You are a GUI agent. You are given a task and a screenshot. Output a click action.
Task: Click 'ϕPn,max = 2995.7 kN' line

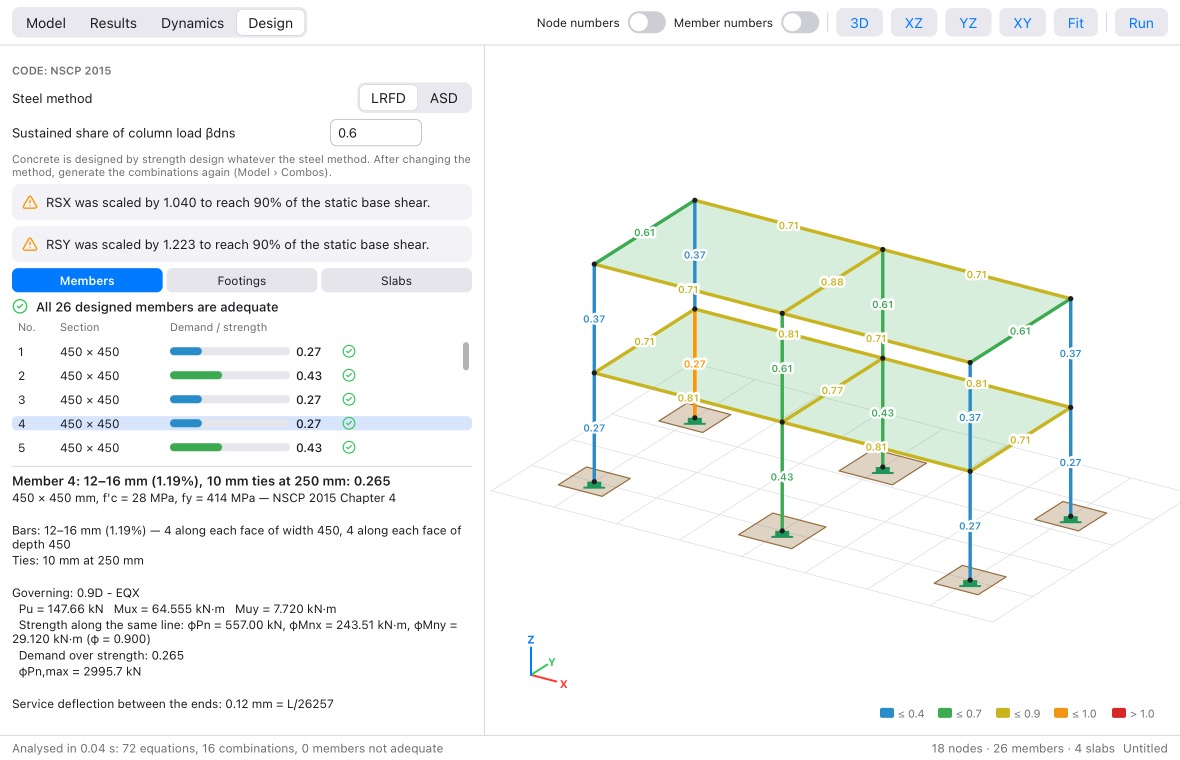(80, 671)
